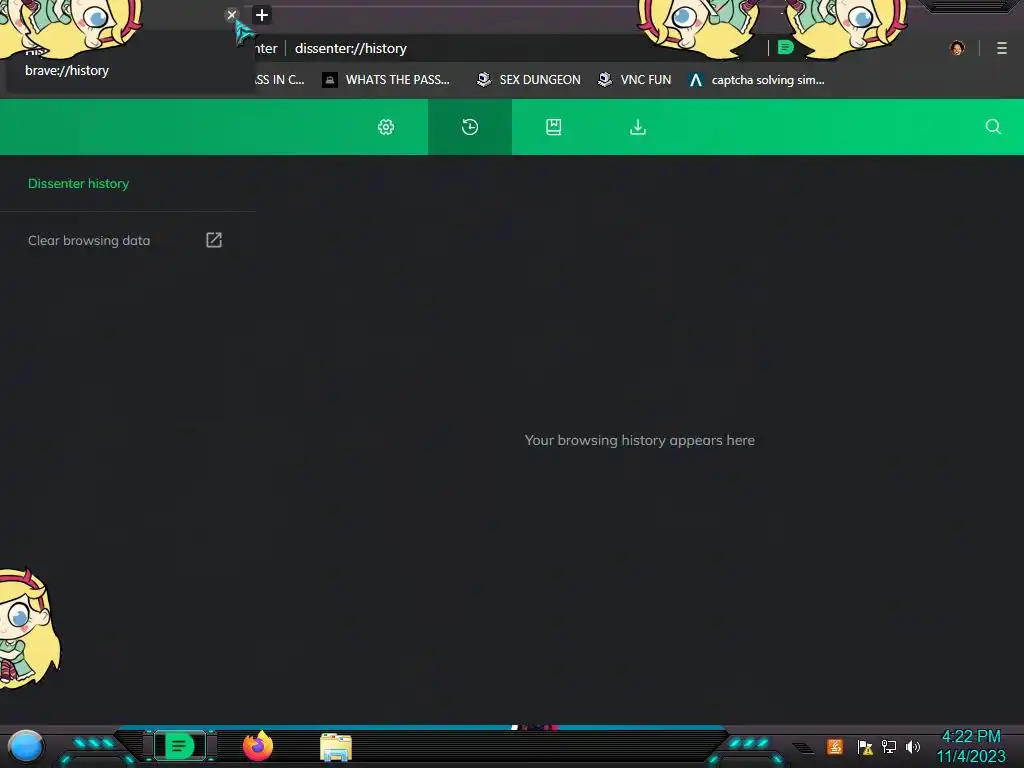Click the Start orb on taskbar
The width and height of the screenshot is (1024, 768).
point(25,746)
